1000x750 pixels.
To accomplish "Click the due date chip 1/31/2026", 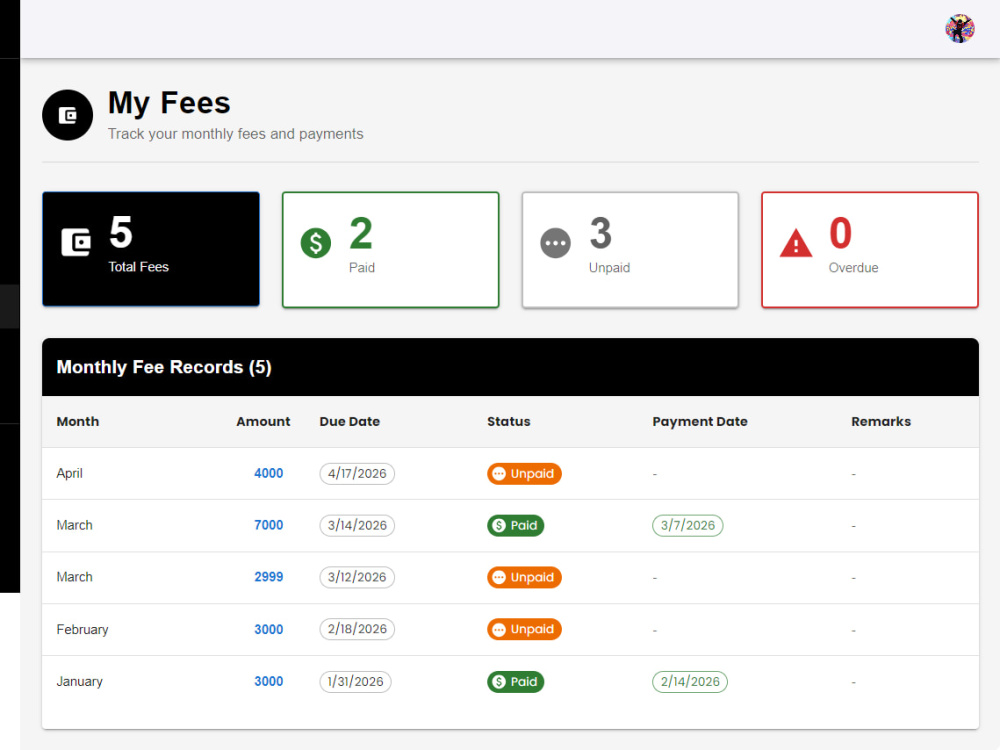I will [355, 682].
